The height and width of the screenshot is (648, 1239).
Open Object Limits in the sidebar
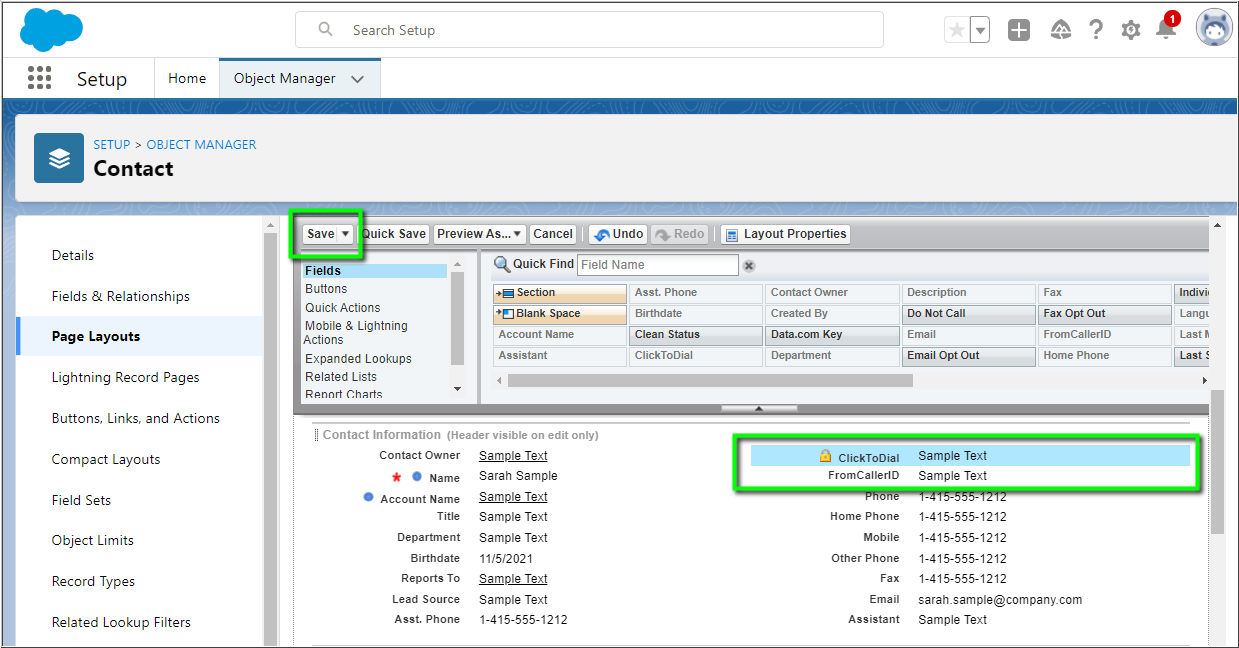point(92,540)
